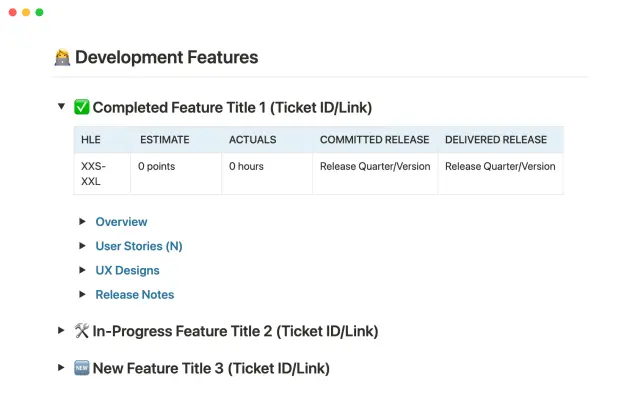Expand New Feature Title 3 toggle arrow
Screen dimensions: 640x400
(61, 367)
